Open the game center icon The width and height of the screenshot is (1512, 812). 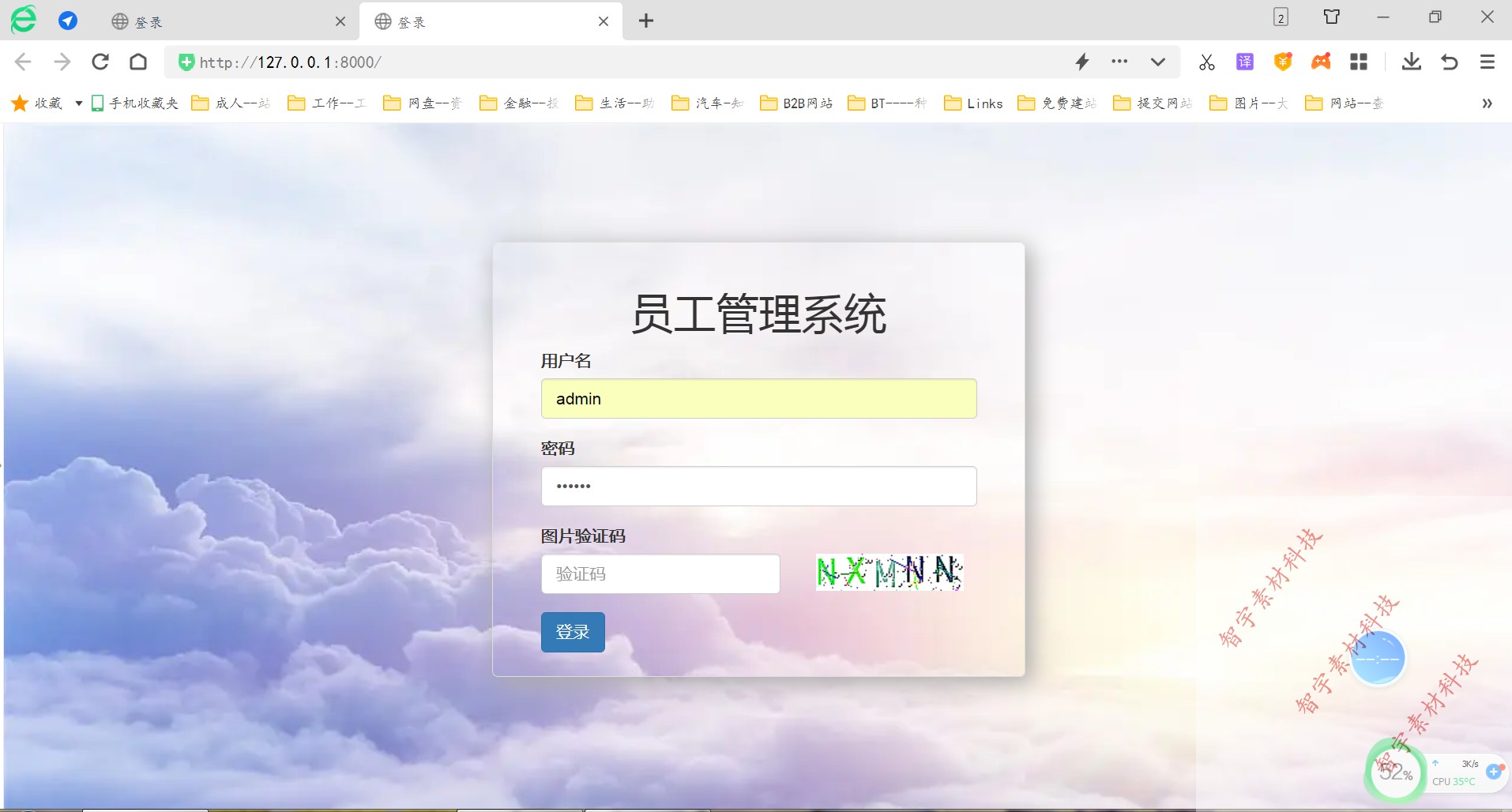[1322, 62]
